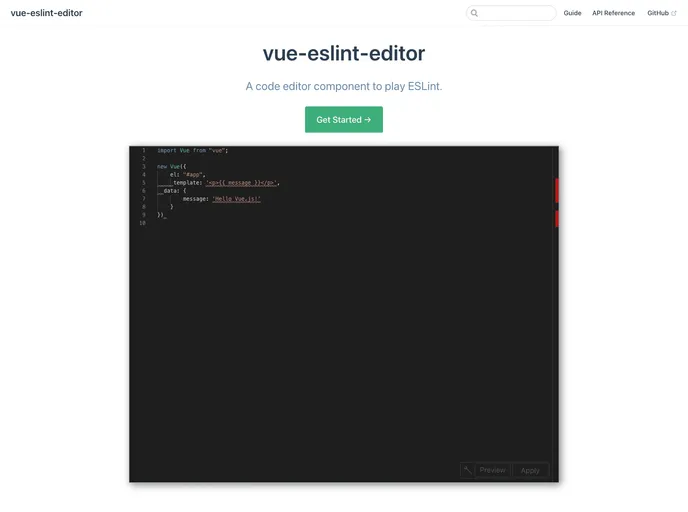Click the closing '})' on line 9

point(161,215)
